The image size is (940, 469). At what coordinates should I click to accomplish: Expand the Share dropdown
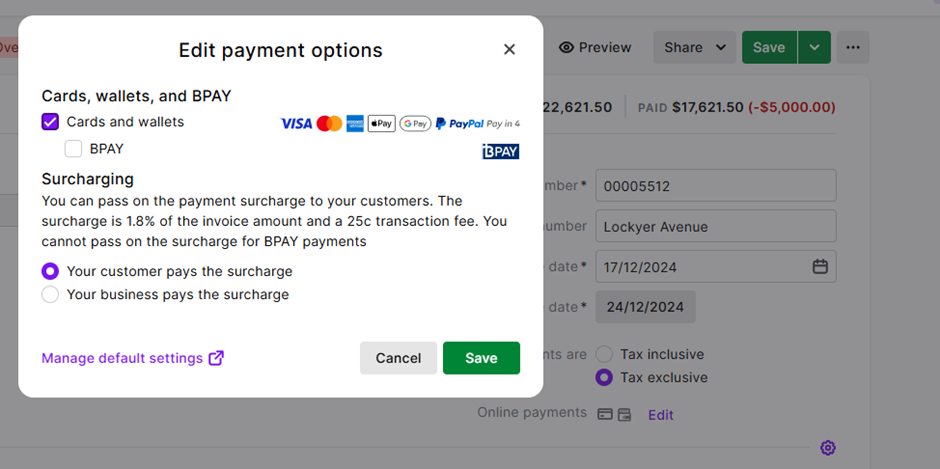(696, 47)
